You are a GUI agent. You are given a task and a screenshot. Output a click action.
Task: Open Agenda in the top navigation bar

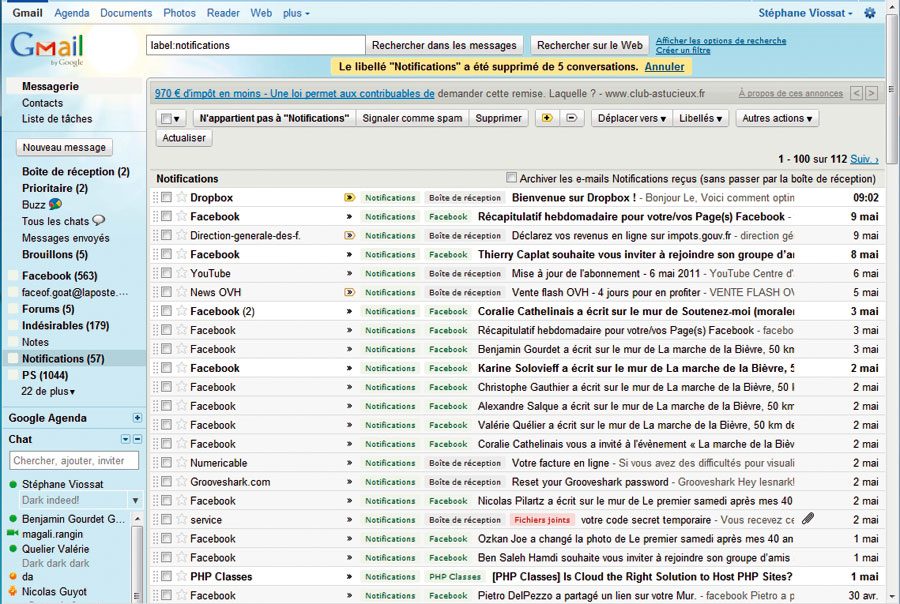[x=72, y=13]
